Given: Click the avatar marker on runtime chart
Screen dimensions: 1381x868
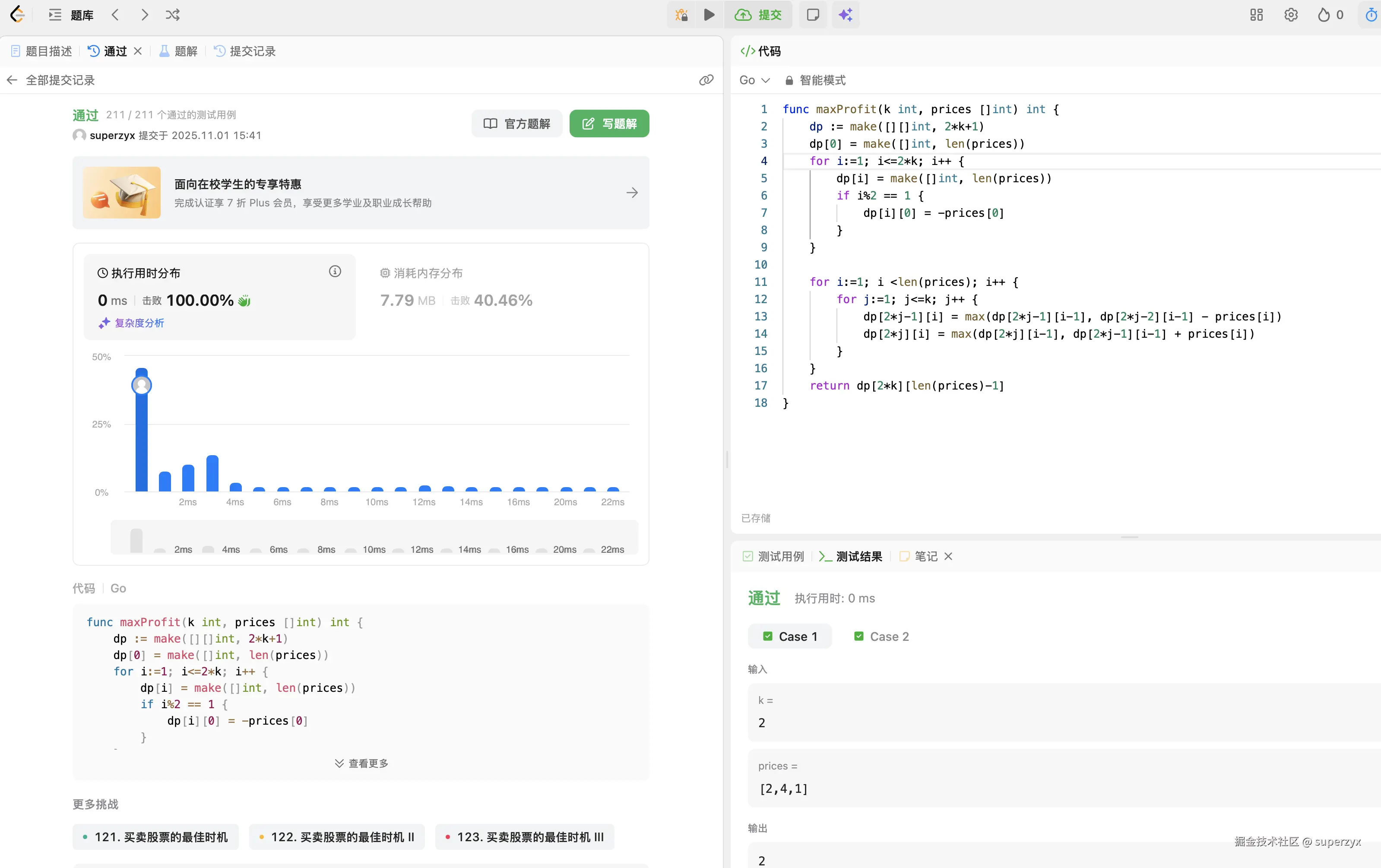Looking at the screenshot, I should coord(142,385).
